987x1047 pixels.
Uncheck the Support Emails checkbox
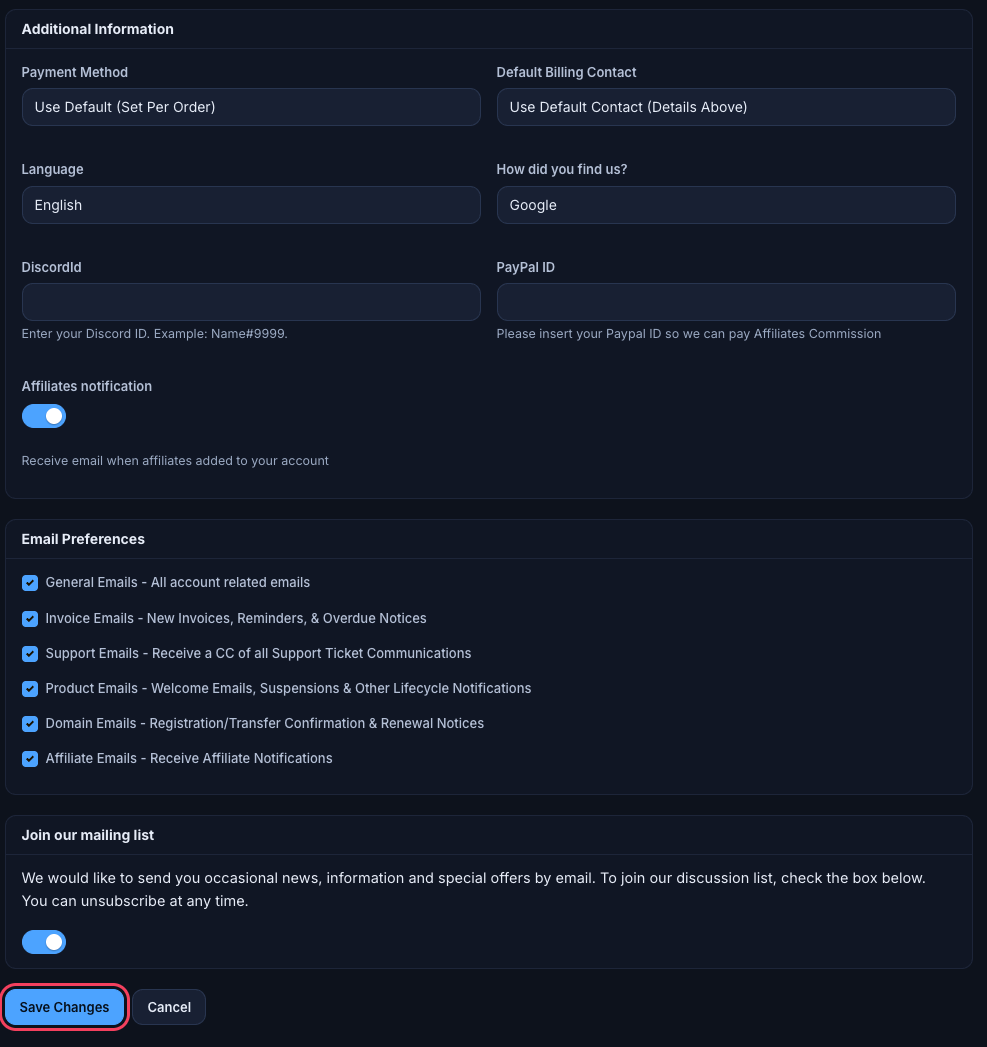pos(30,654)
